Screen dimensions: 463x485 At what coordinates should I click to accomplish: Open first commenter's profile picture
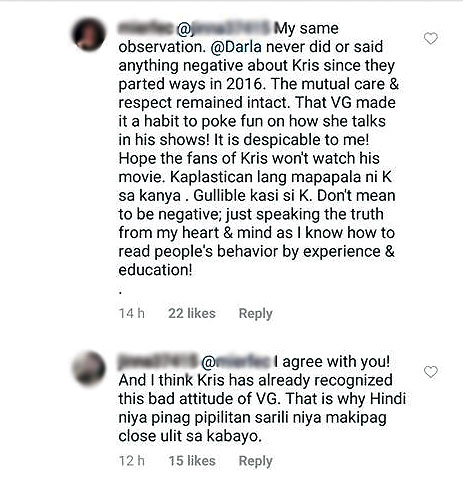pos(89,35)
